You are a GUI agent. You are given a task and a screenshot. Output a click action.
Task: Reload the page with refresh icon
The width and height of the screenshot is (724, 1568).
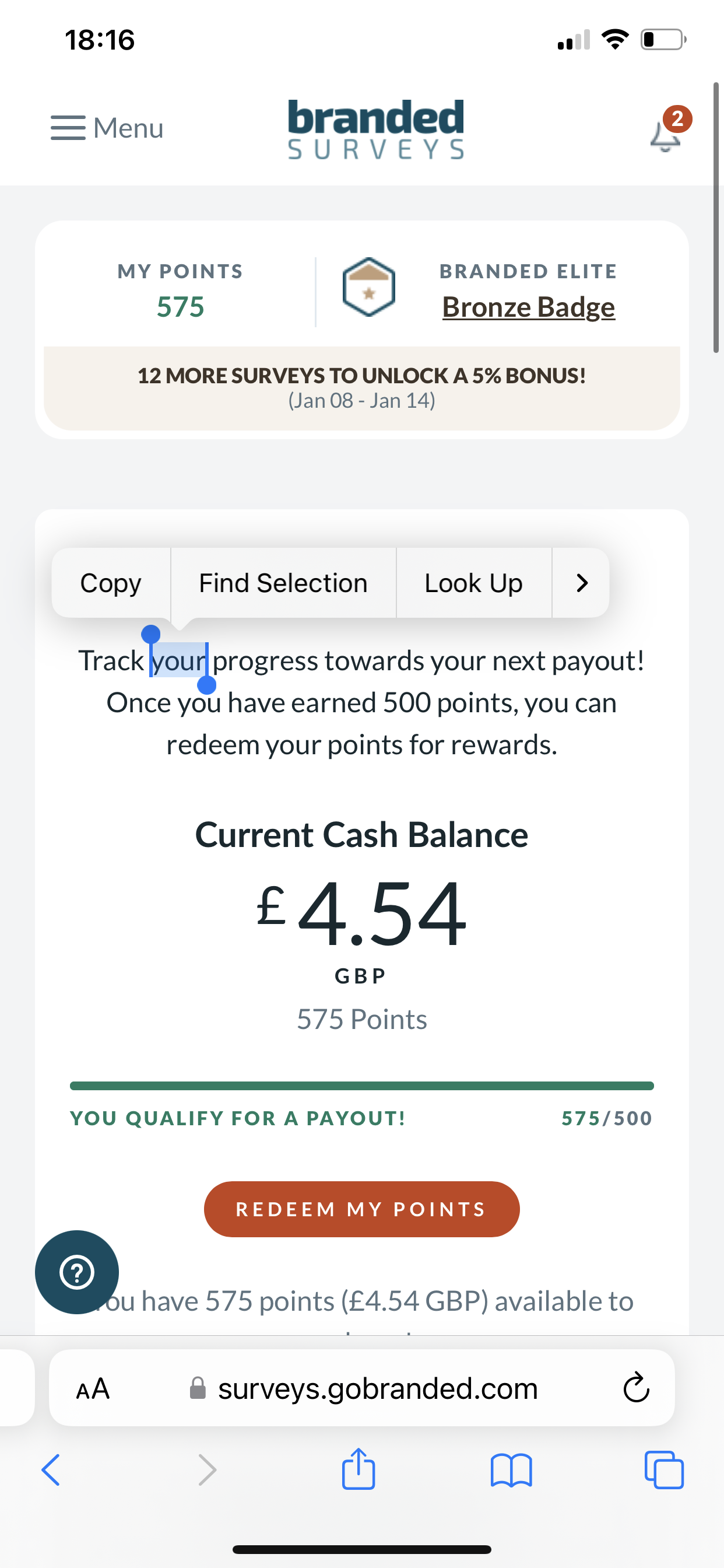point(637,1388)
